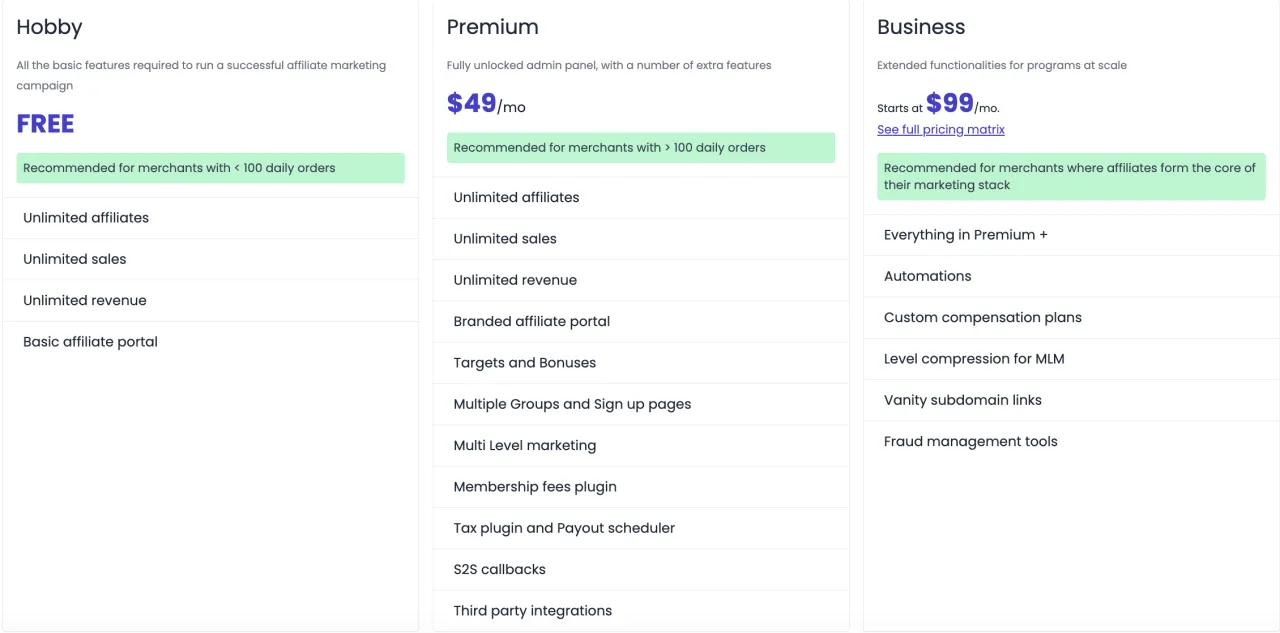
Task: Select S2S callbacks feature row
Action: tap(641, 570)
